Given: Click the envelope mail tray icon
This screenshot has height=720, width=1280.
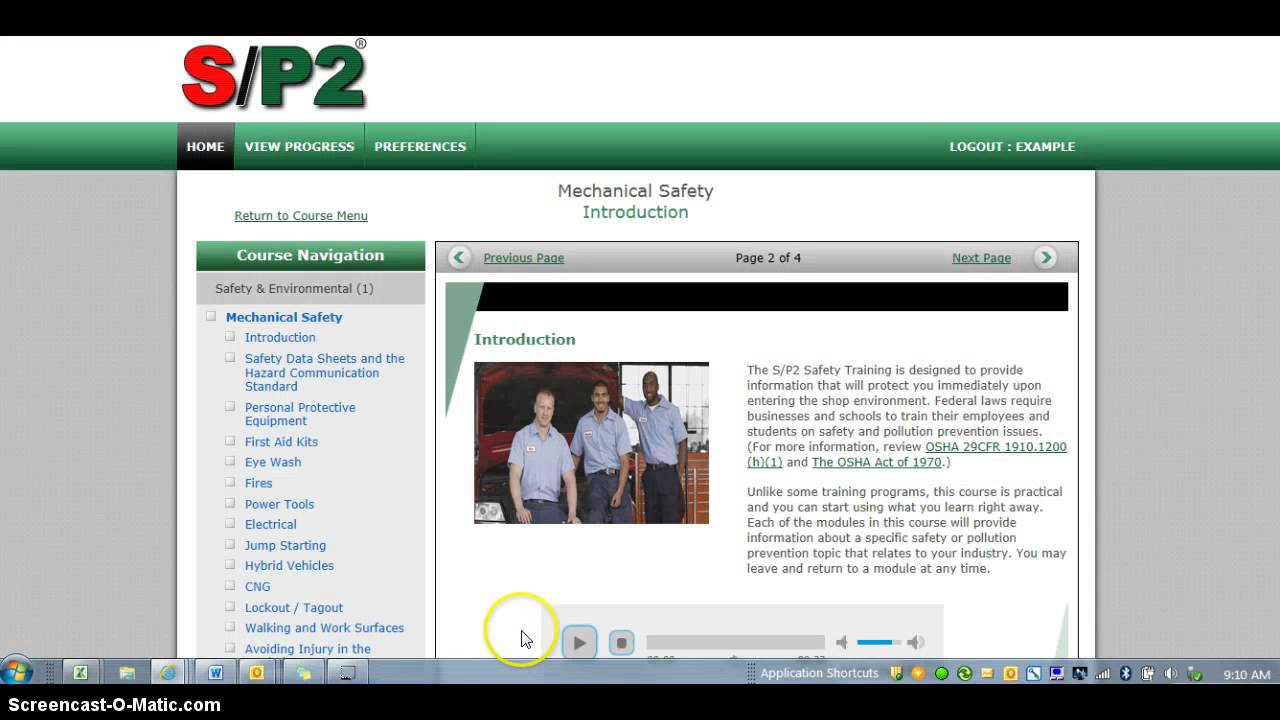Looking at the screenshot, I should (x=987, y=674).
